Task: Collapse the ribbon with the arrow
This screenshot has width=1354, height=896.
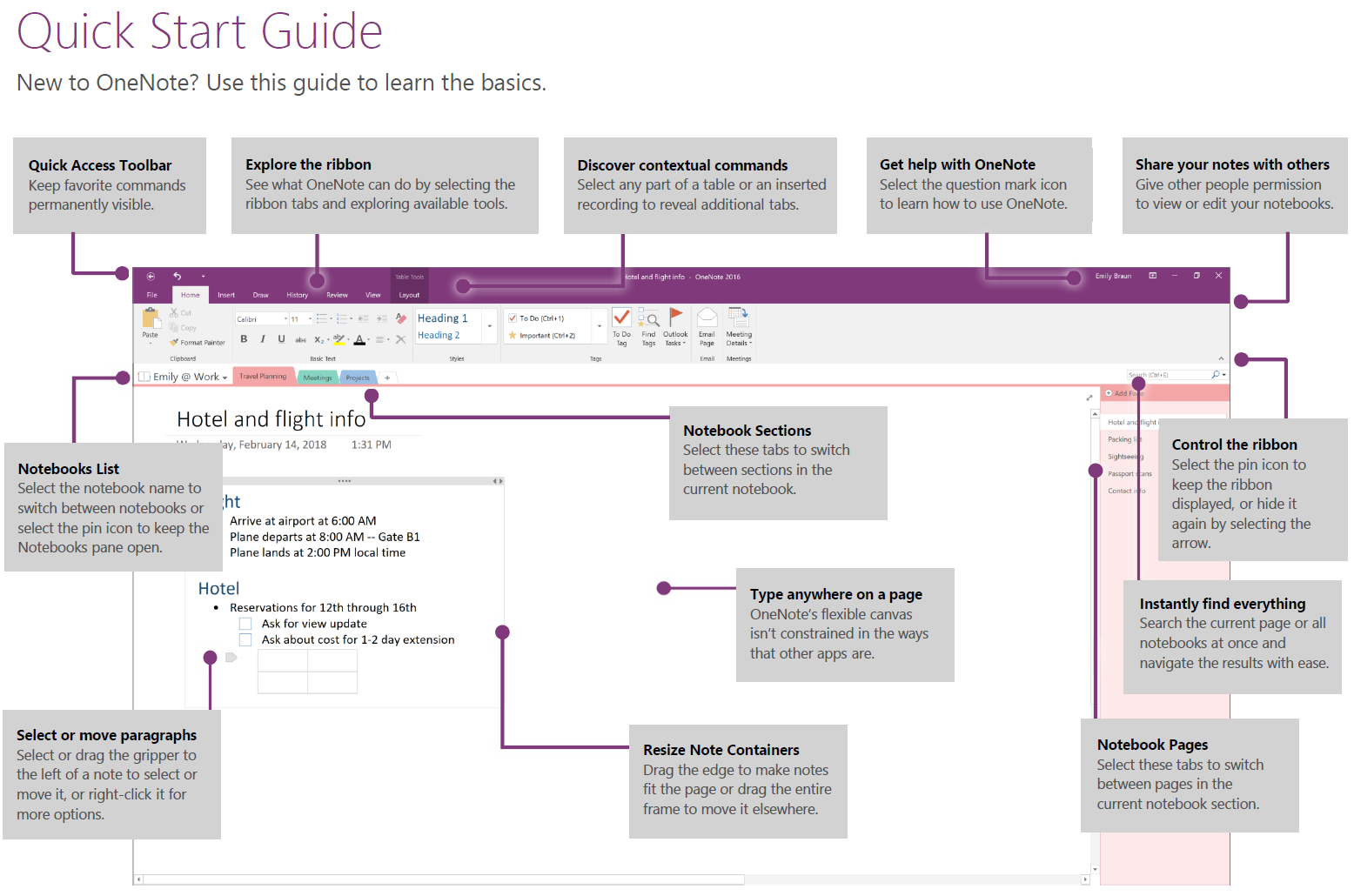Action: [x=1221, y=358]
